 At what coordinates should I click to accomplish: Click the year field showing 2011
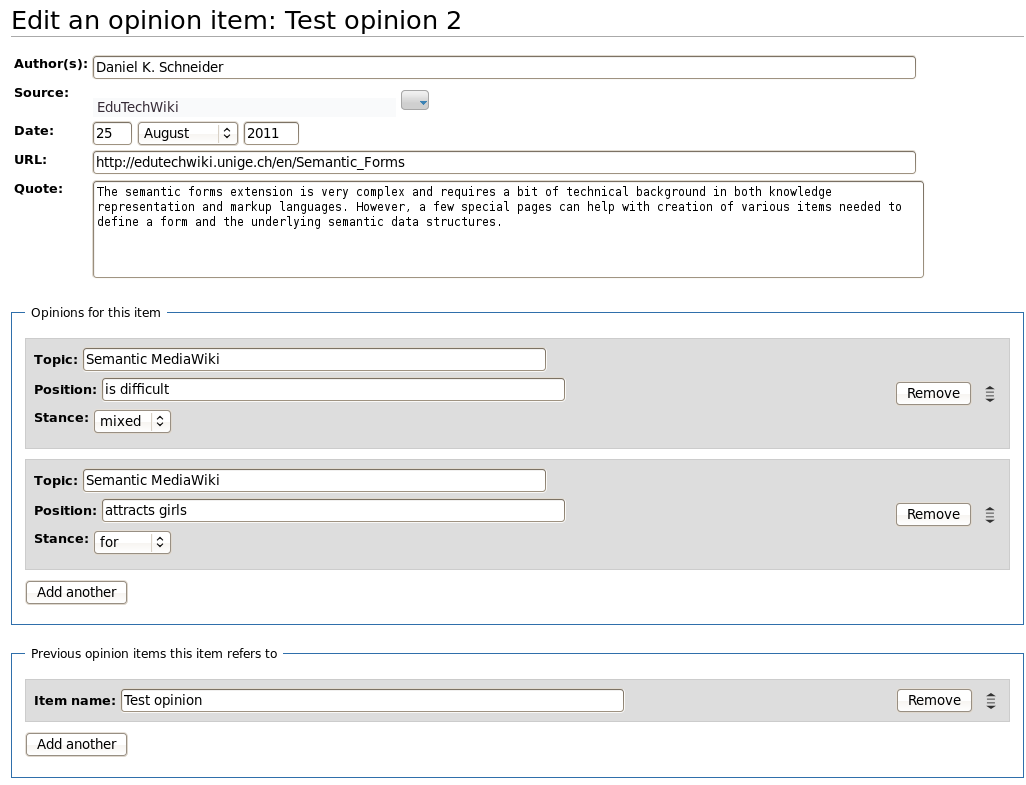[x=271, y=133]
